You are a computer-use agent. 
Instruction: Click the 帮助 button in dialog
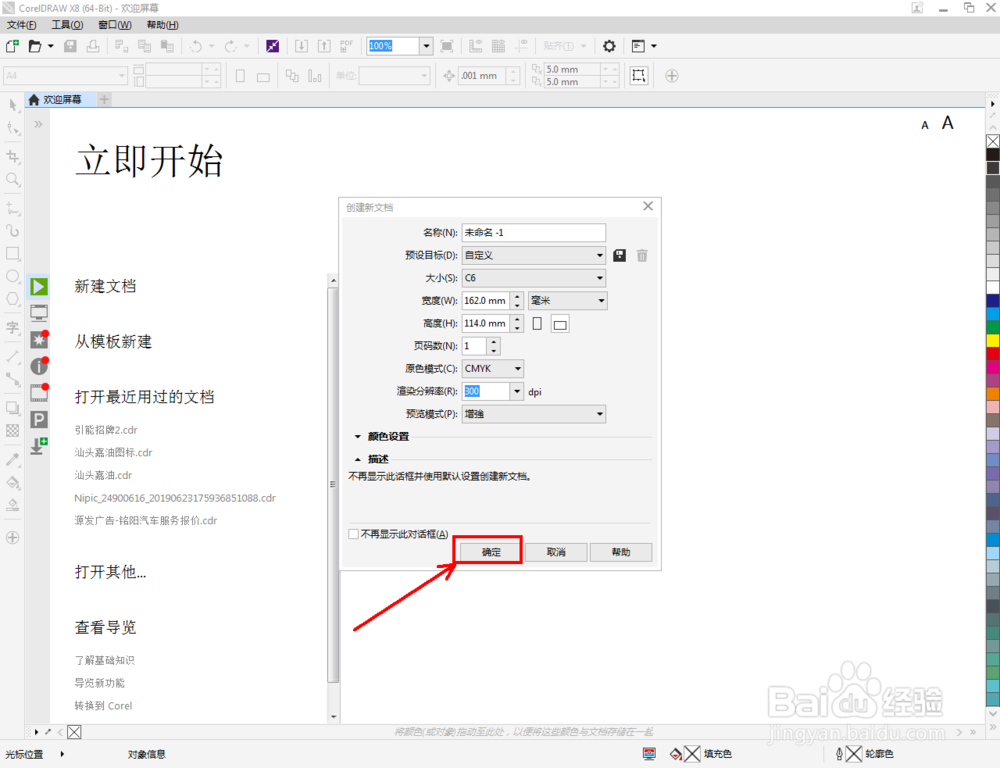point(621,552)
